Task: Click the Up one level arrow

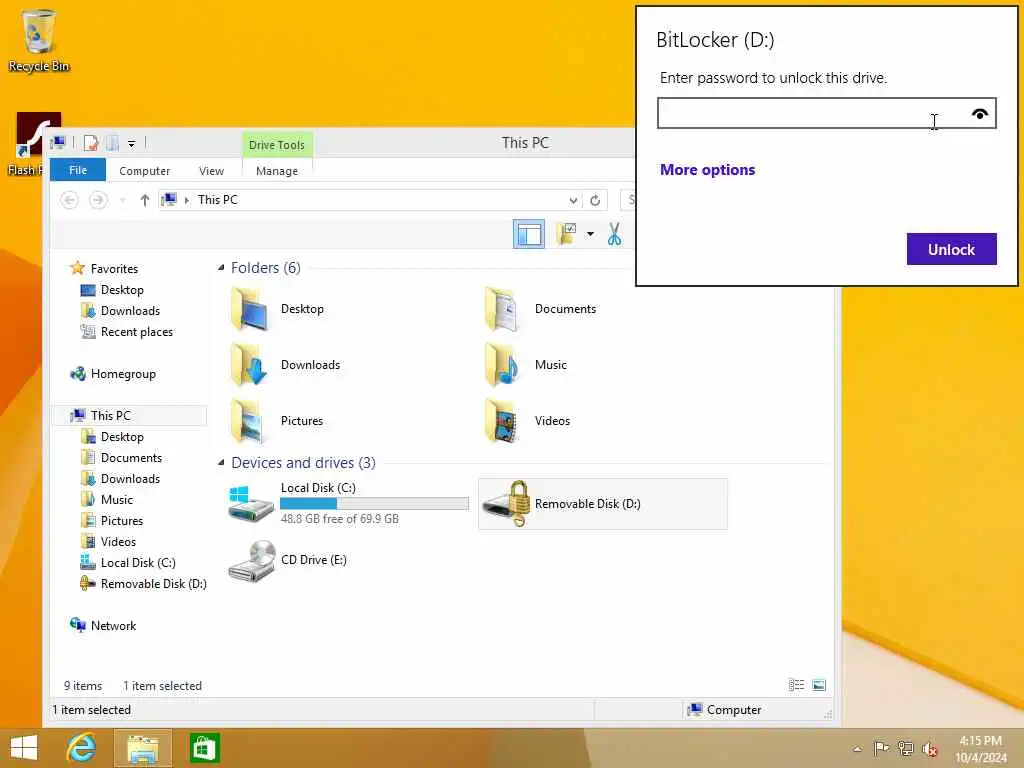Action: point(144,200)
